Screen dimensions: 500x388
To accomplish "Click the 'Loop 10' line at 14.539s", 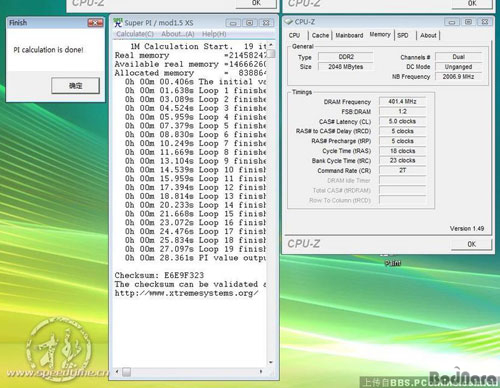I will coord(195,170).
